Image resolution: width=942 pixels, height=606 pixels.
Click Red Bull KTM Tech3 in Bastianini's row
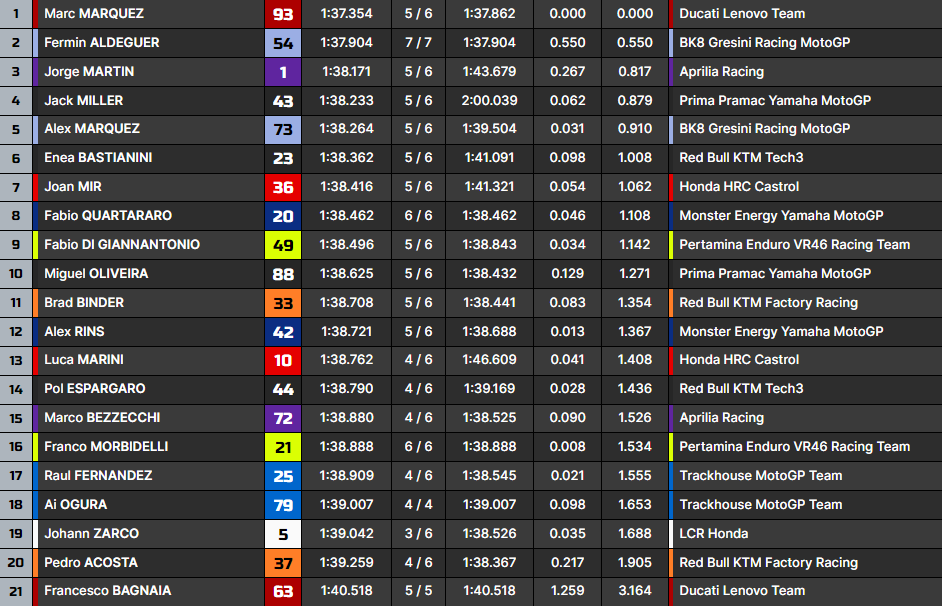click(x=741, y=158)
